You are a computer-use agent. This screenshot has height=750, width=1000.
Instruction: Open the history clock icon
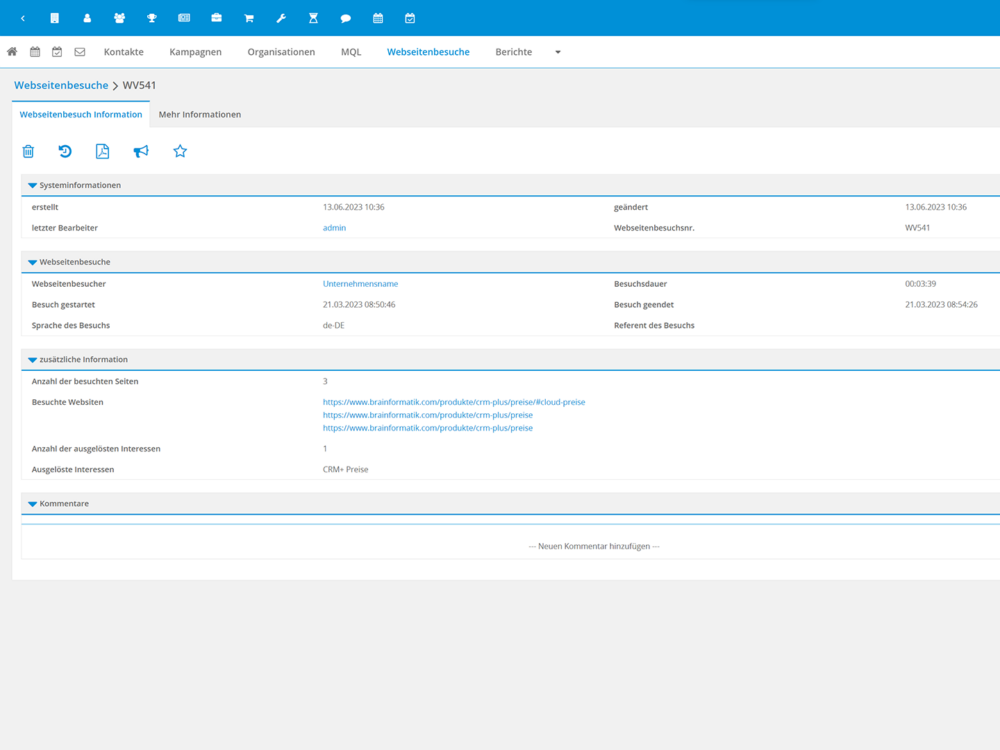65,151
